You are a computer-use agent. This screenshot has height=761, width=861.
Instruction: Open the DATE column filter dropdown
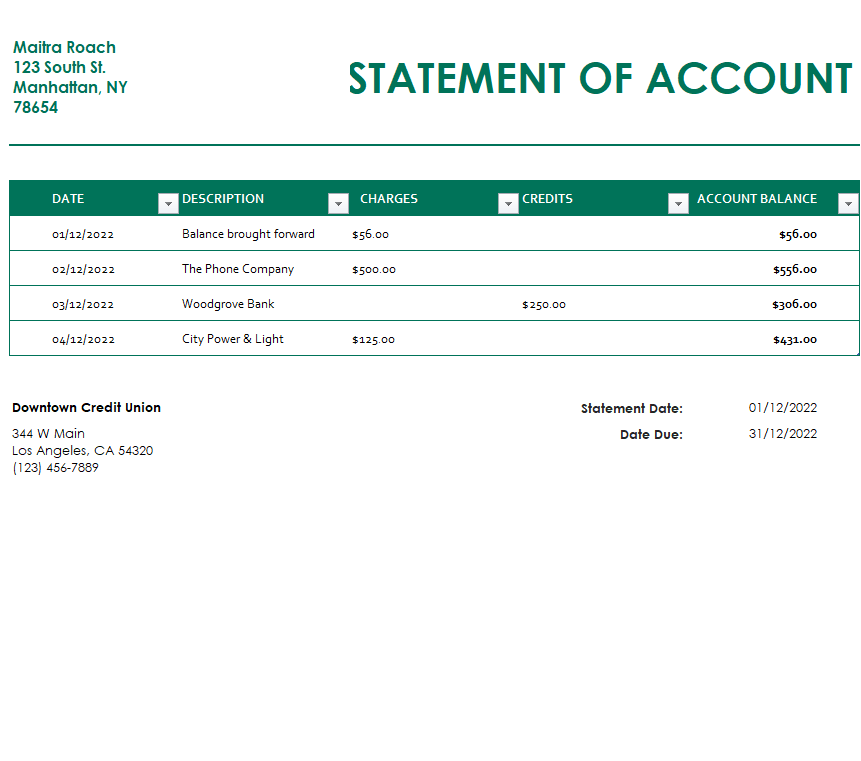click(167, 204)
